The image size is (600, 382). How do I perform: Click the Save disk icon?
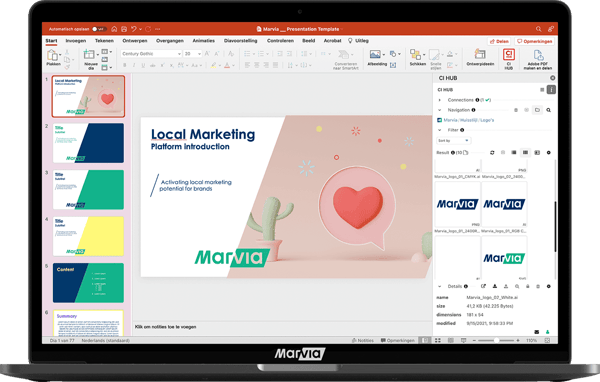(124, 29)
